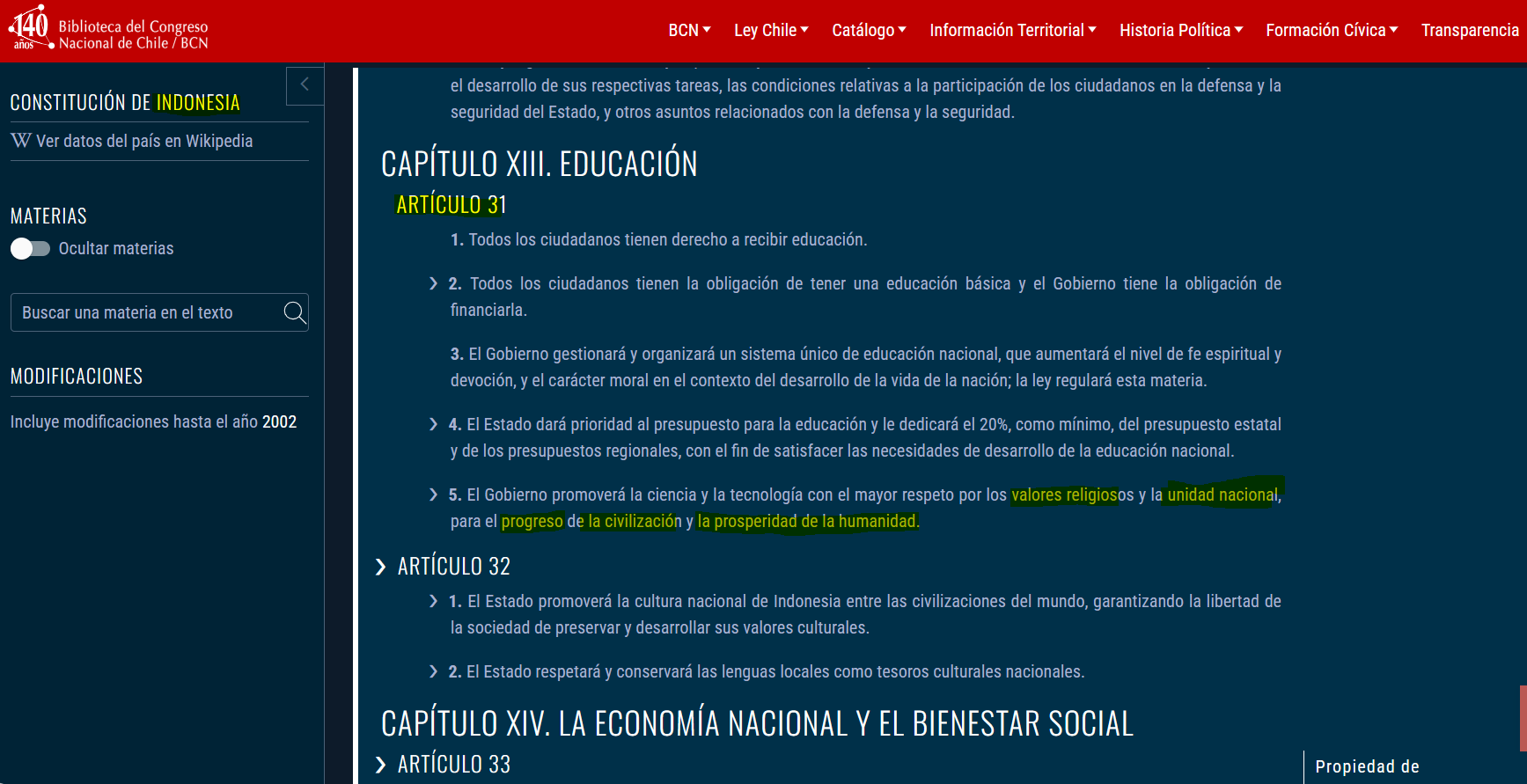This screenshot has width=1527, height=784.
Task: Expand Artículo 31 clause 4 chevron
Action: coord(433,424)
